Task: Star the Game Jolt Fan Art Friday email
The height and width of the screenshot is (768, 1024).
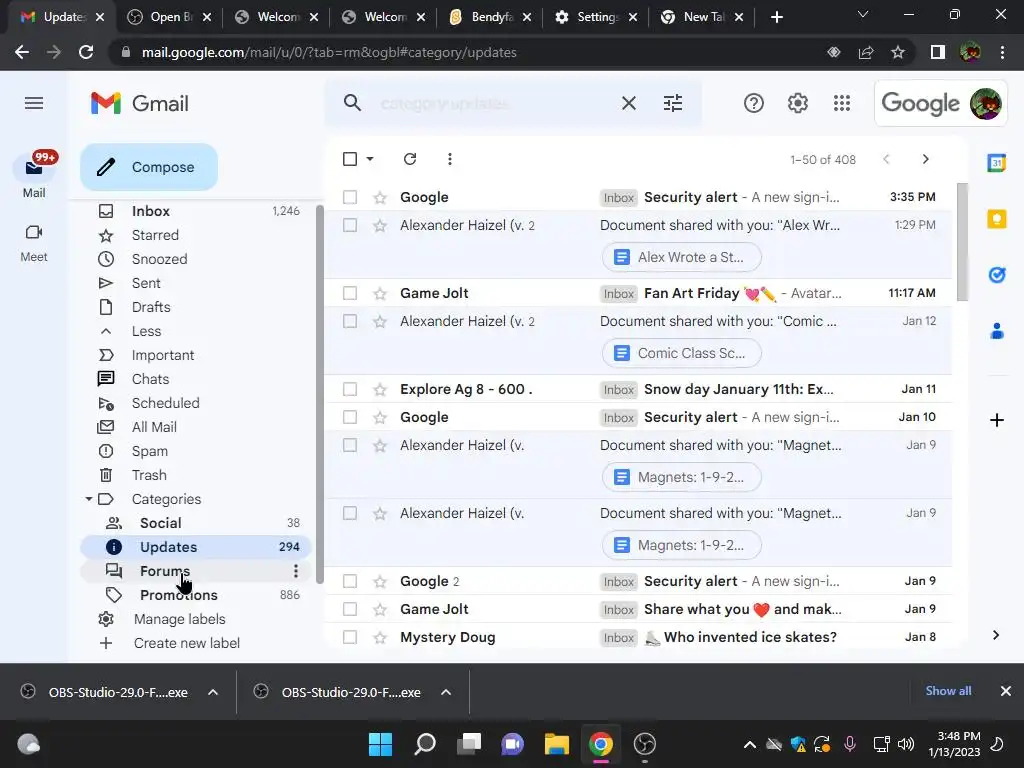Action: [x=380, y=293]
